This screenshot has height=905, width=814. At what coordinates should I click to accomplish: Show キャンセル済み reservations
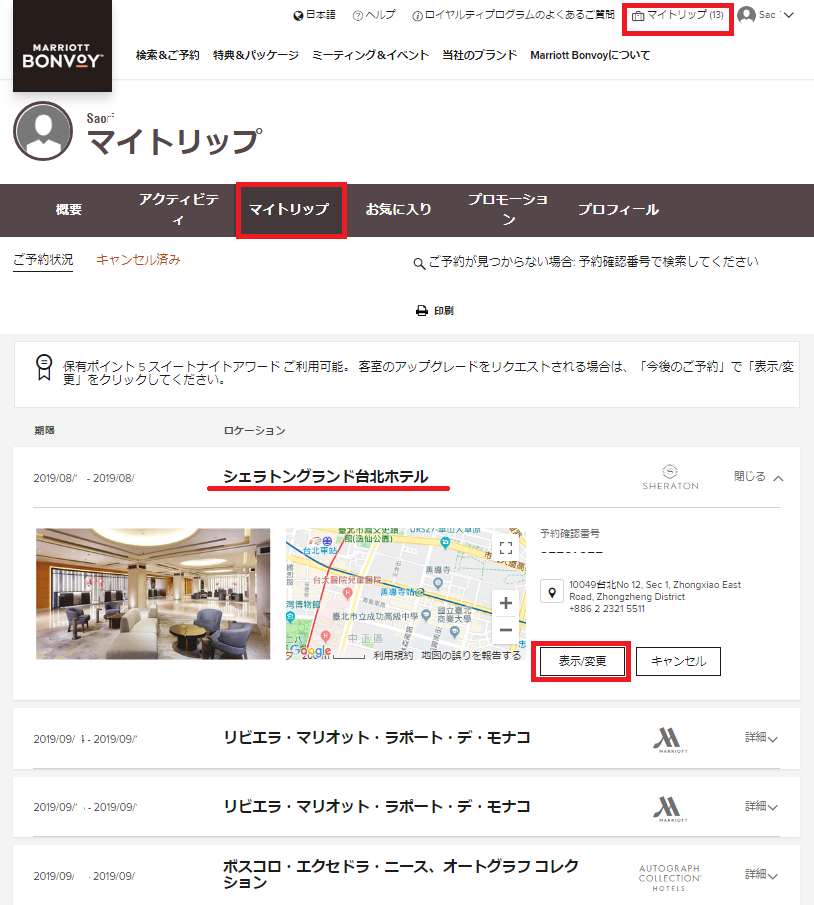(138, 260)
